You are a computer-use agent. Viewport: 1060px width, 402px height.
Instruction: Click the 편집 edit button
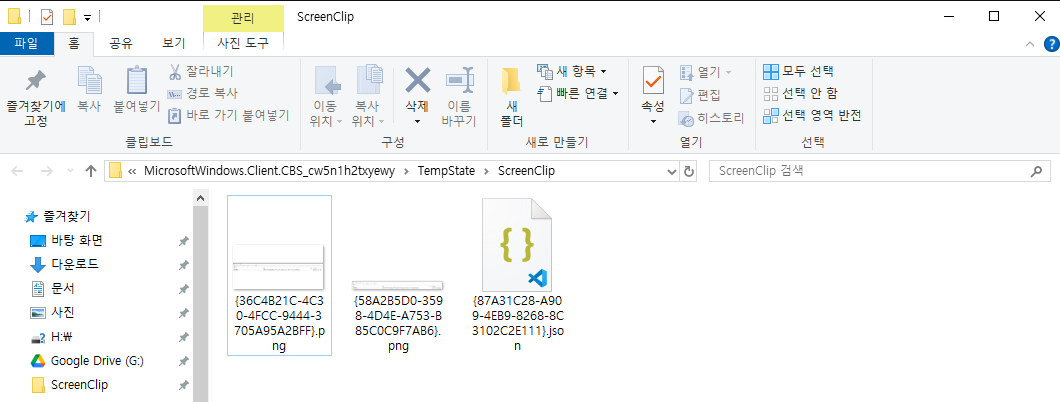pyautogui.click(x=700, y=95)
